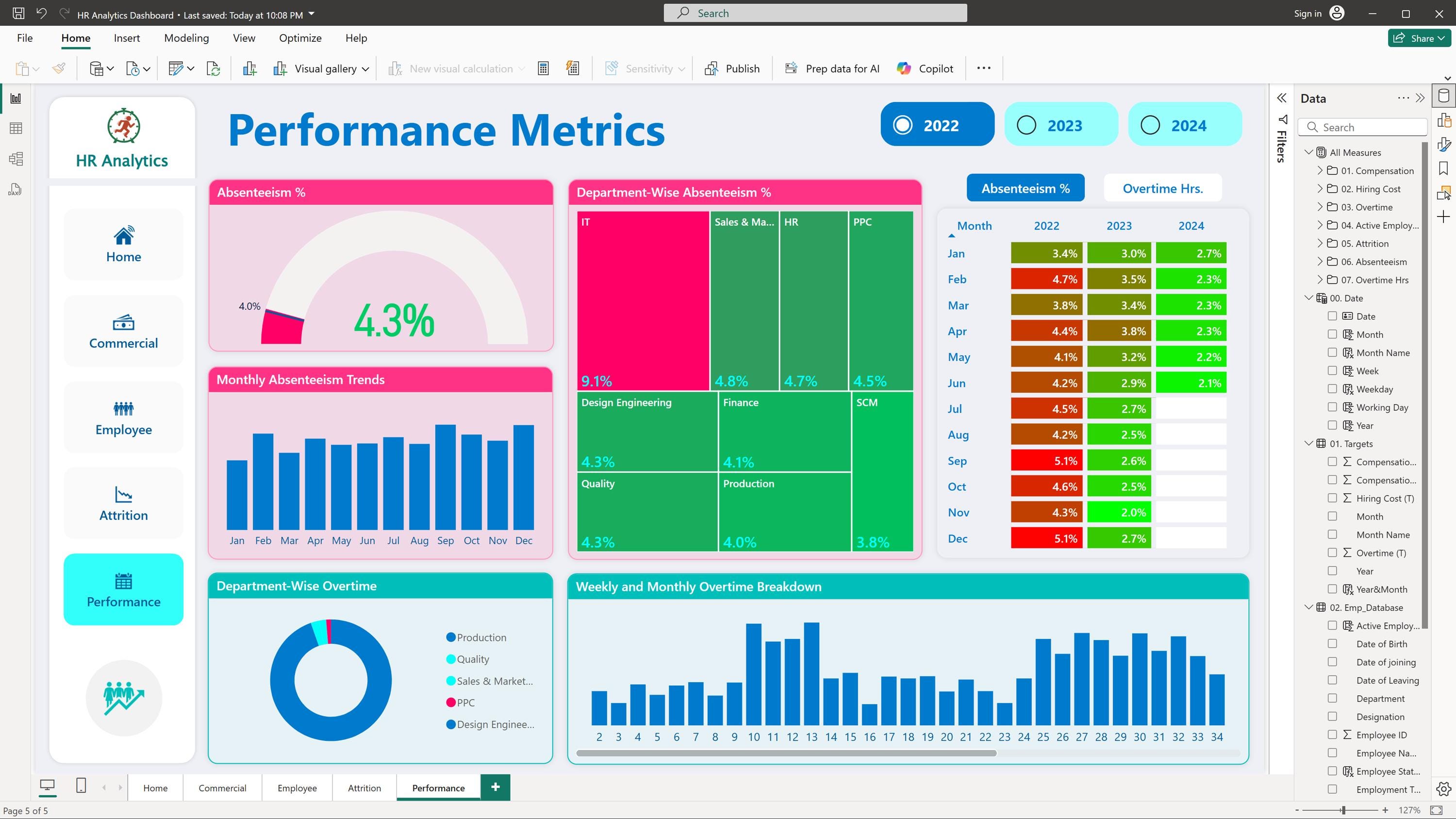Open the Report view icon
Screen dimensions: 1456x819
[16, 99]
